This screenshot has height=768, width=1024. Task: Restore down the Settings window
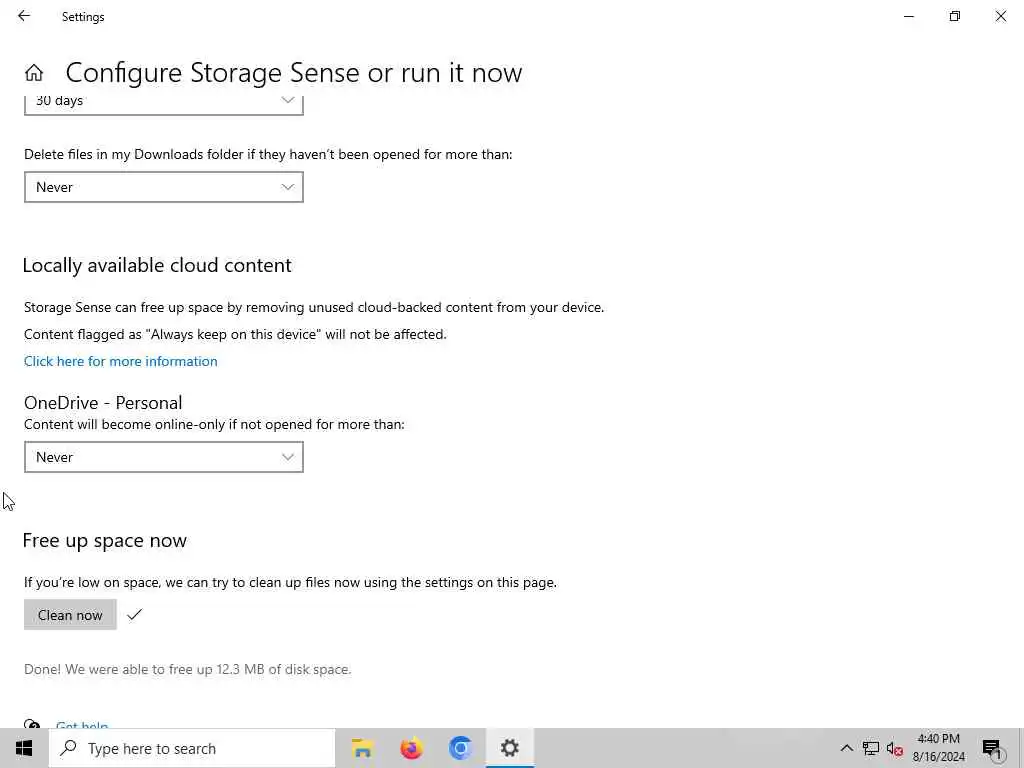(955, 16)
